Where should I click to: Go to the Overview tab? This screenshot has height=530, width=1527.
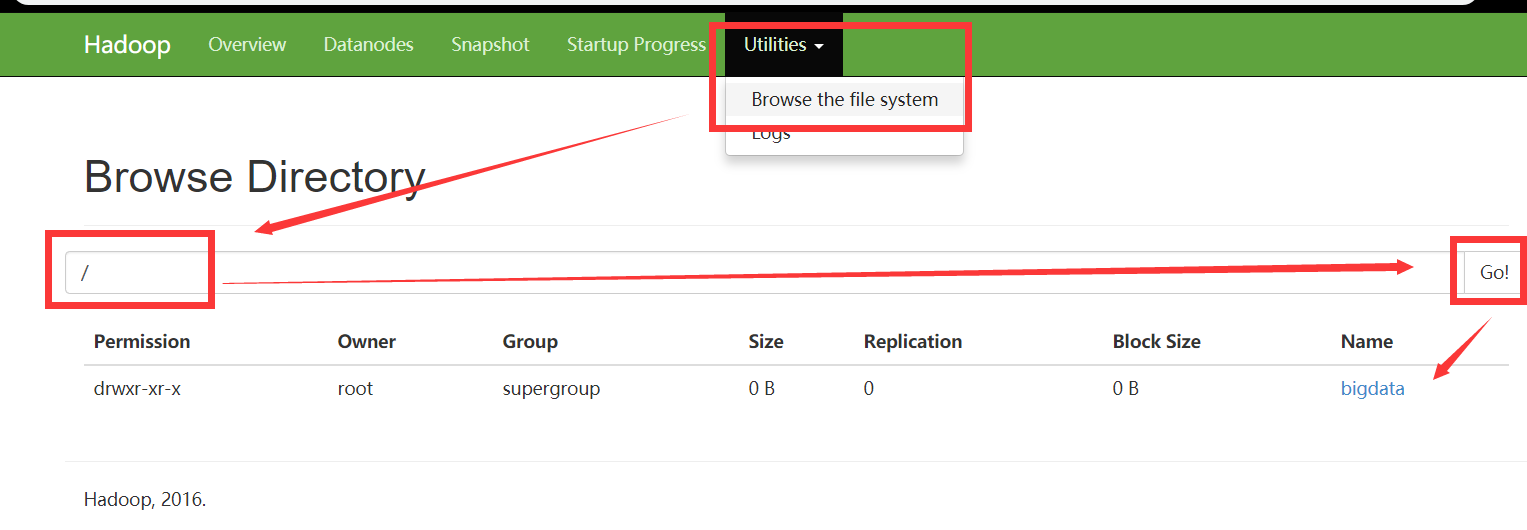tap(247, 45)
